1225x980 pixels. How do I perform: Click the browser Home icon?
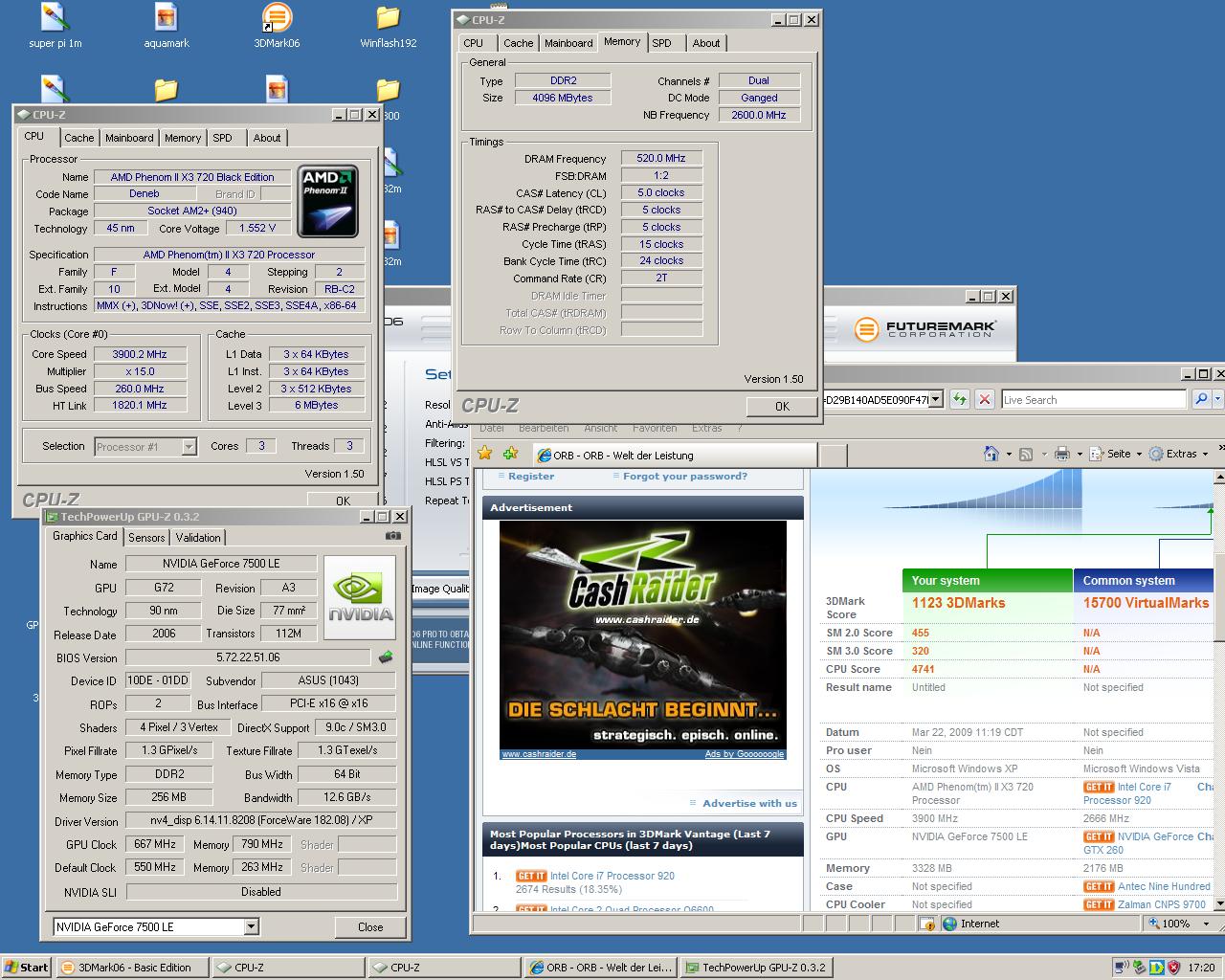tap(991, 454)
